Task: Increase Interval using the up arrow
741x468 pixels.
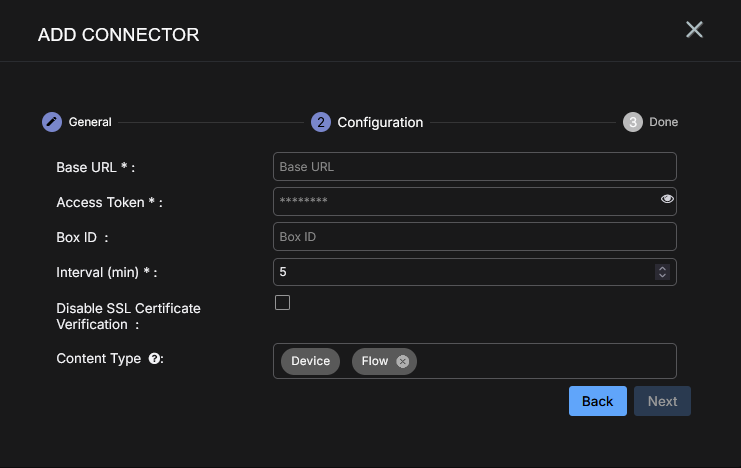Action: pyautogui.click(x=662, y=268)
